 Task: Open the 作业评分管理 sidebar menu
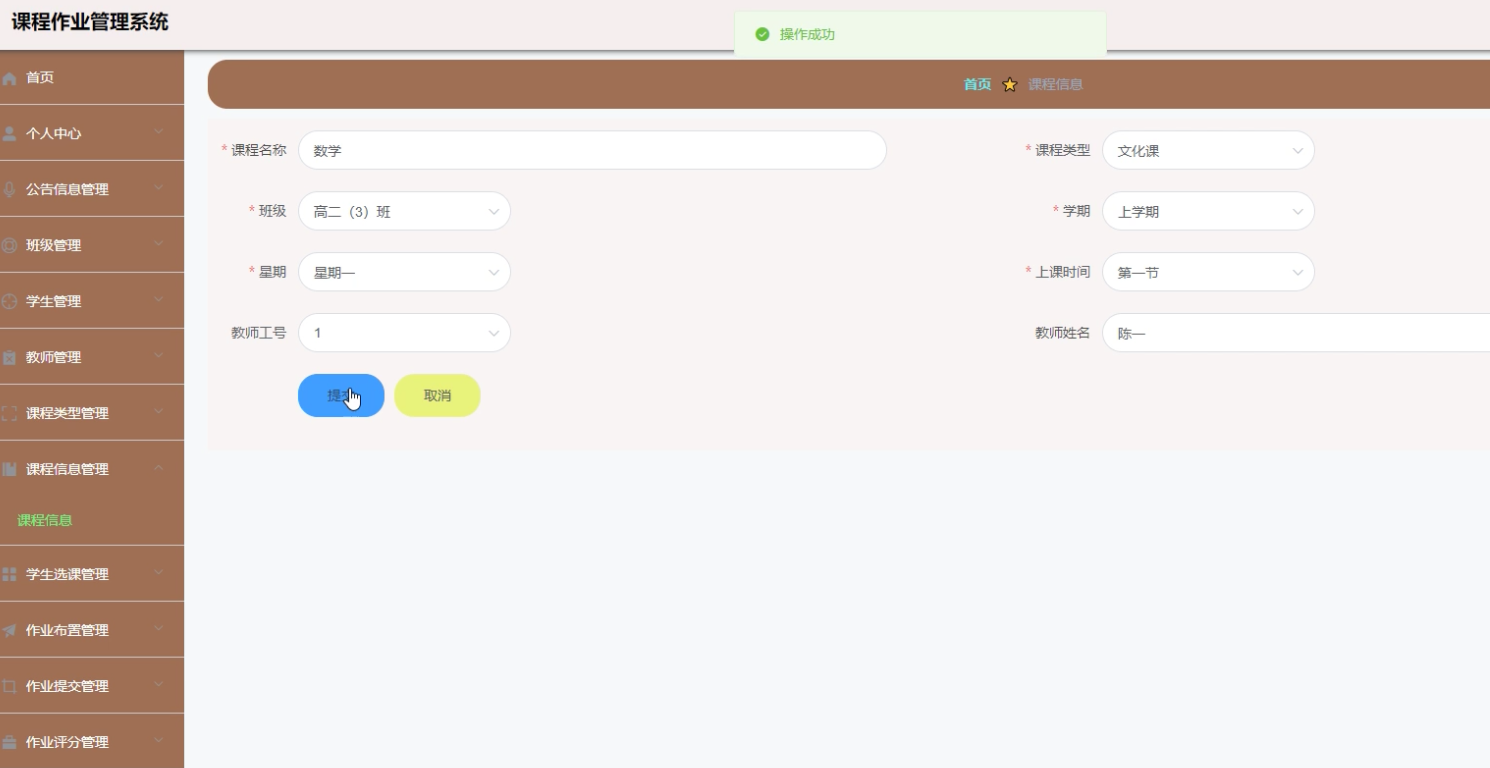click(x=92, y=743)
